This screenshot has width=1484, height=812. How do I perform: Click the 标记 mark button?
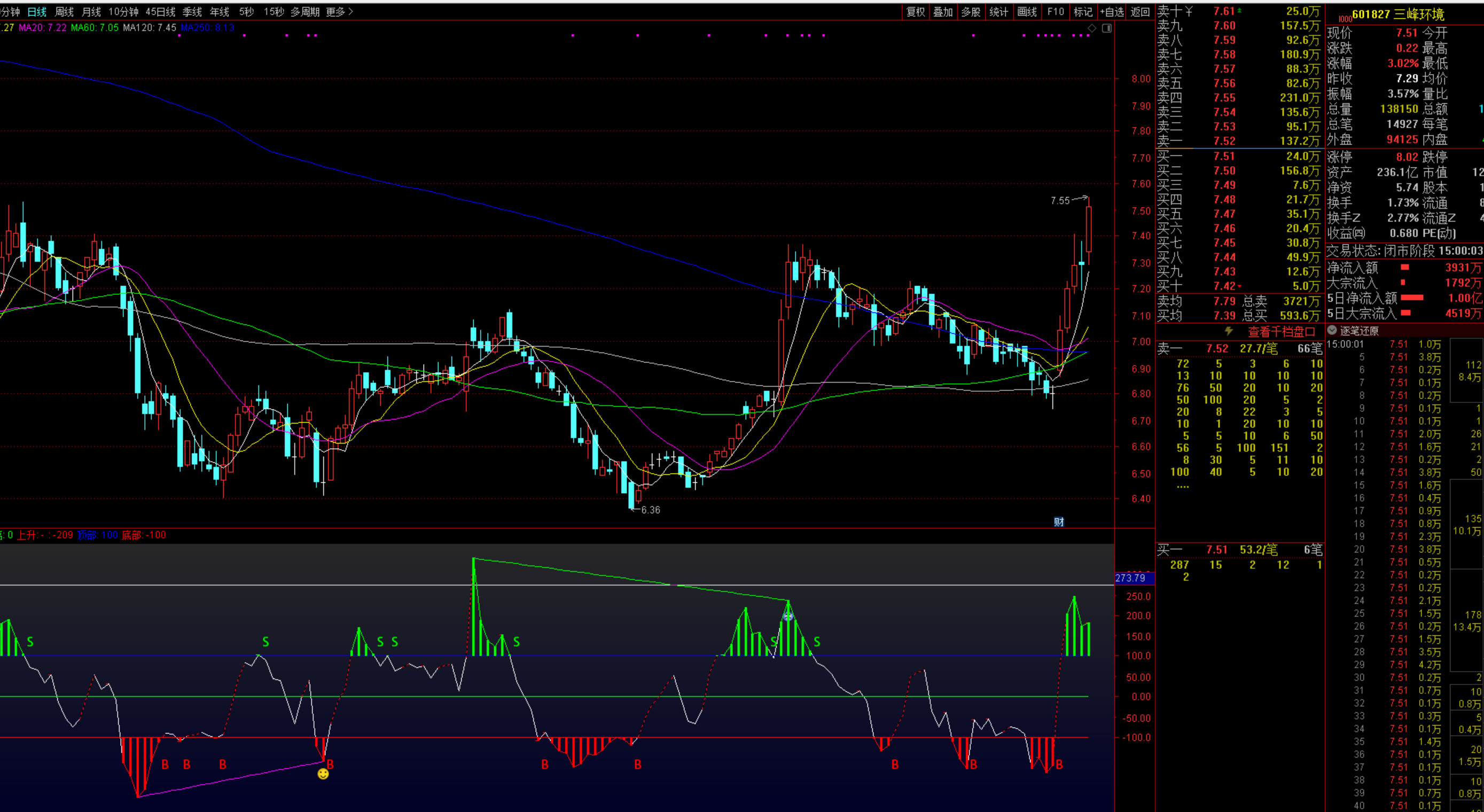pos(1083,12)
